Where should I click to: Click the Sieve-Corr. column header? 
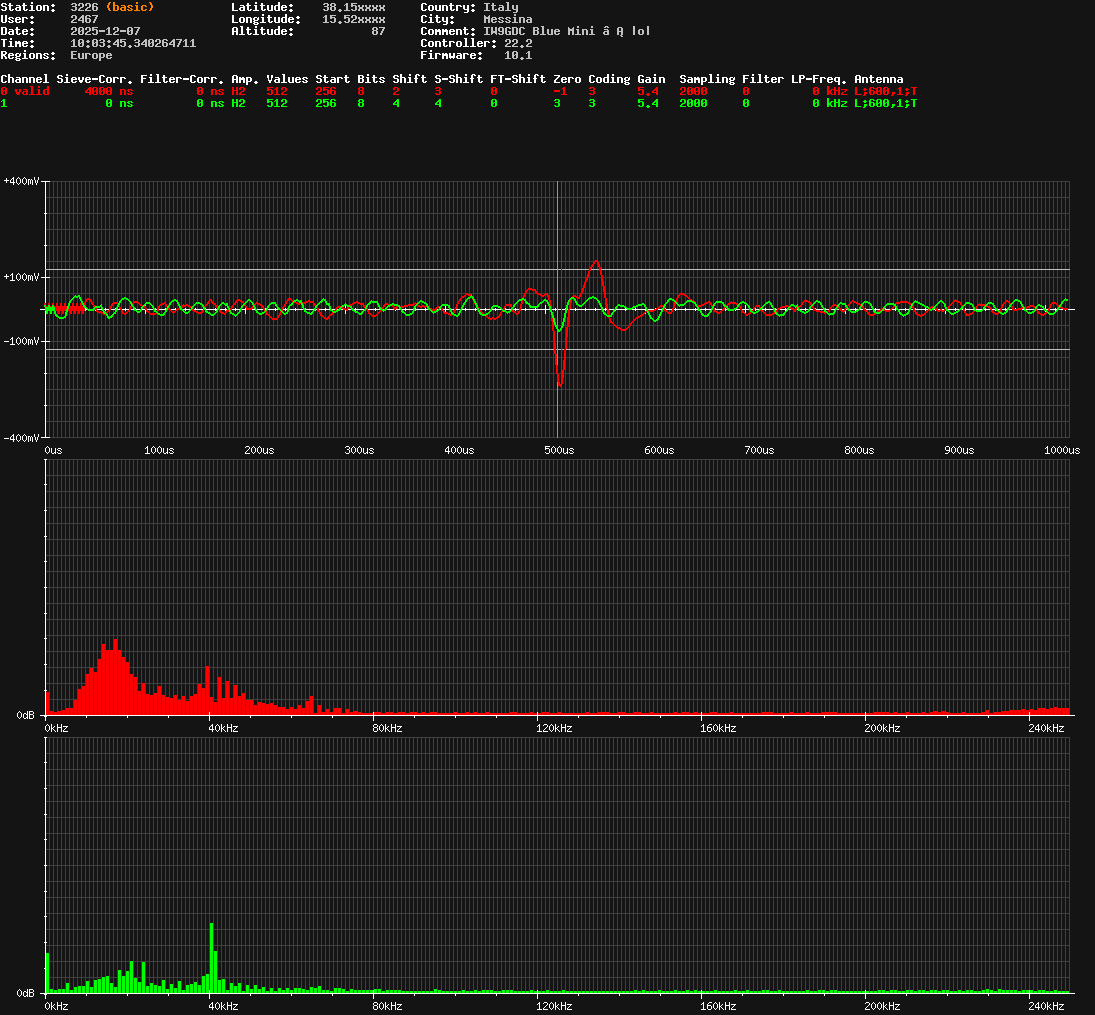click(x=94, y=79)
